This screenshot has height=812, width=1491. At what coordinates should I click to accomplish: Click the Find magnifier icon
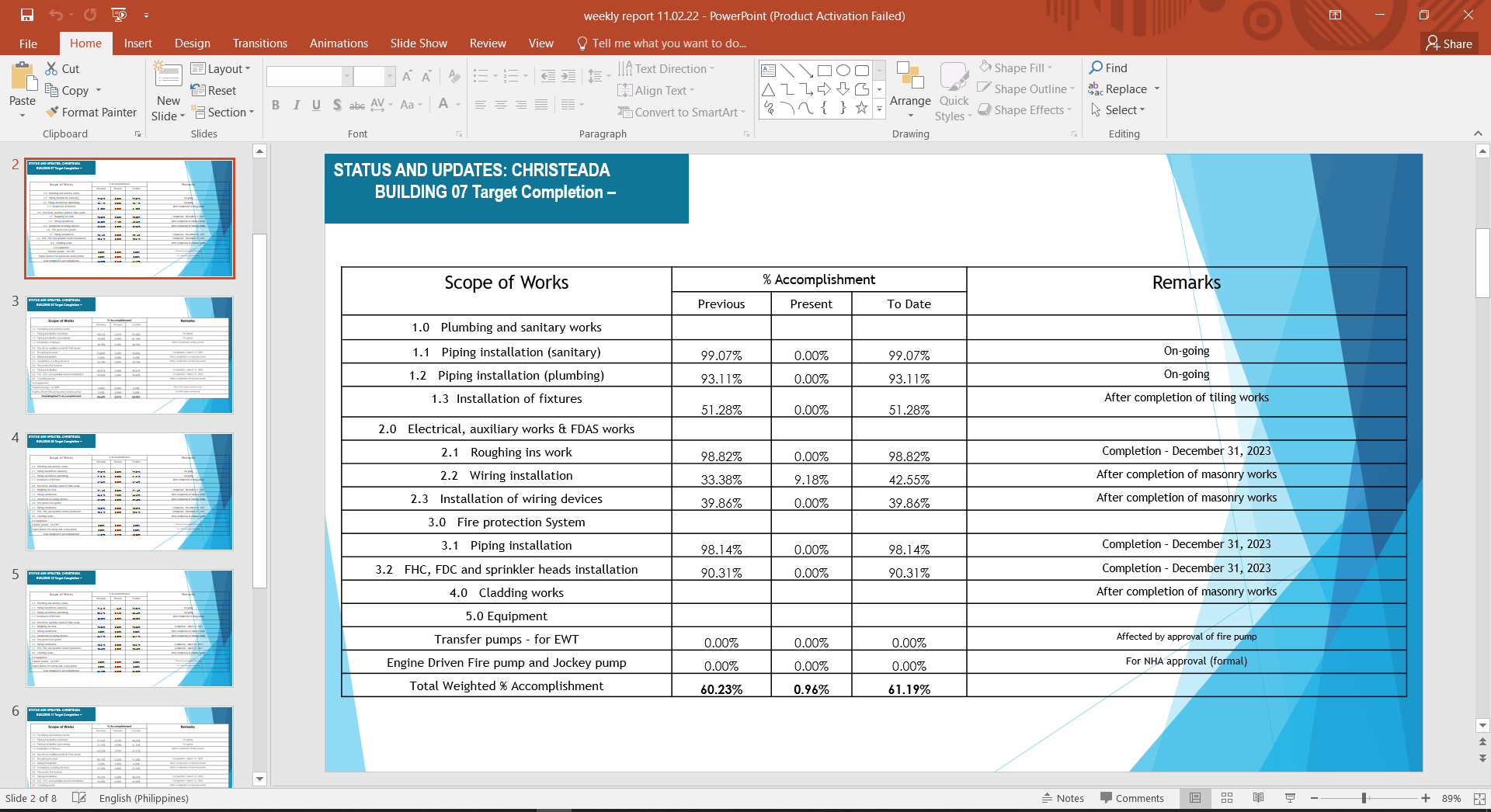point(1097,68)
